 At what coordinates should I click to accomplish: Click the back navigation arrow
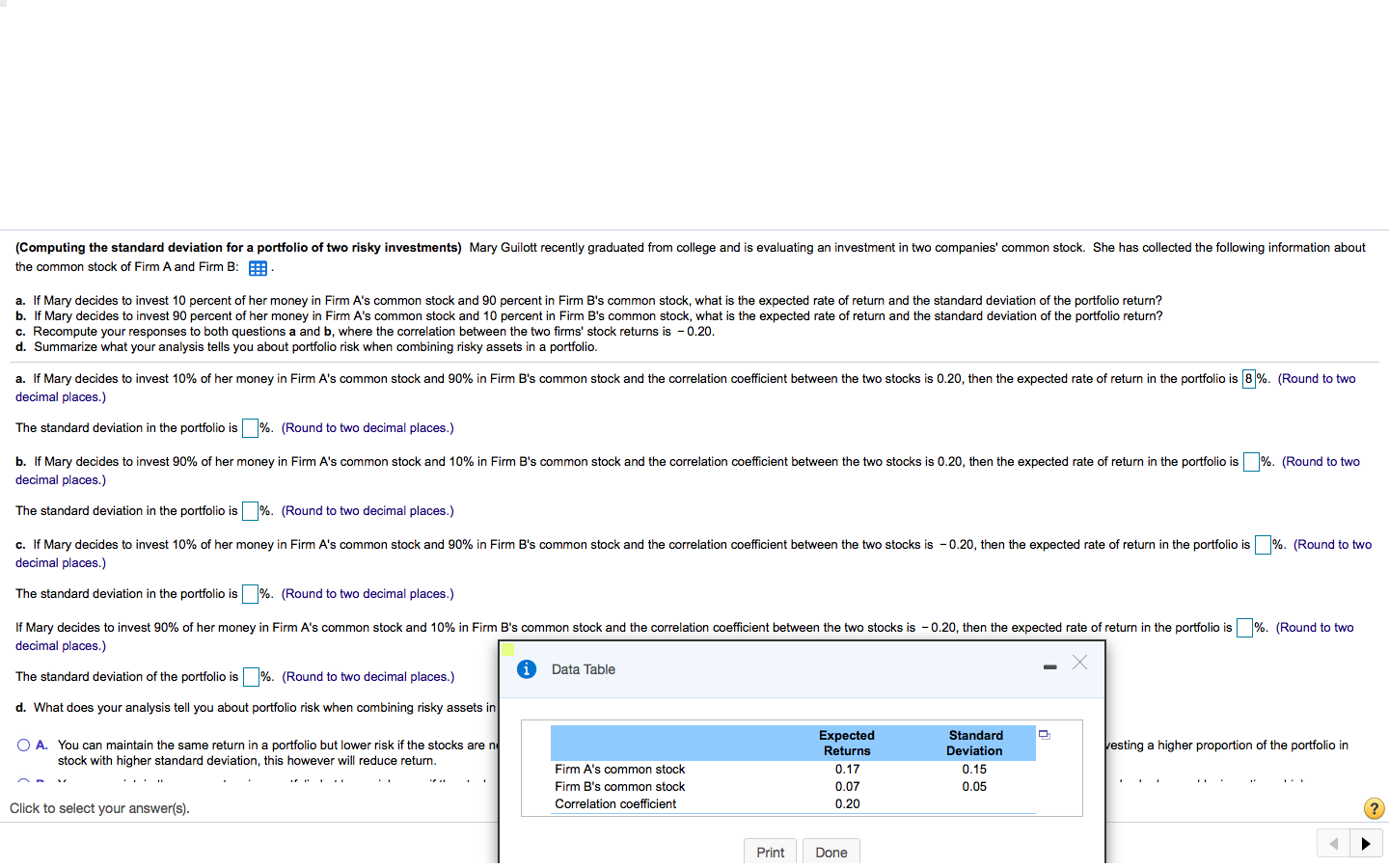coord(1333,842)
